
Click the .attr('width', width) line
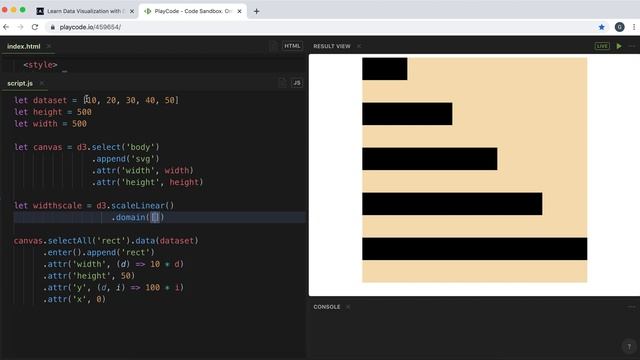tap(142, 170)
